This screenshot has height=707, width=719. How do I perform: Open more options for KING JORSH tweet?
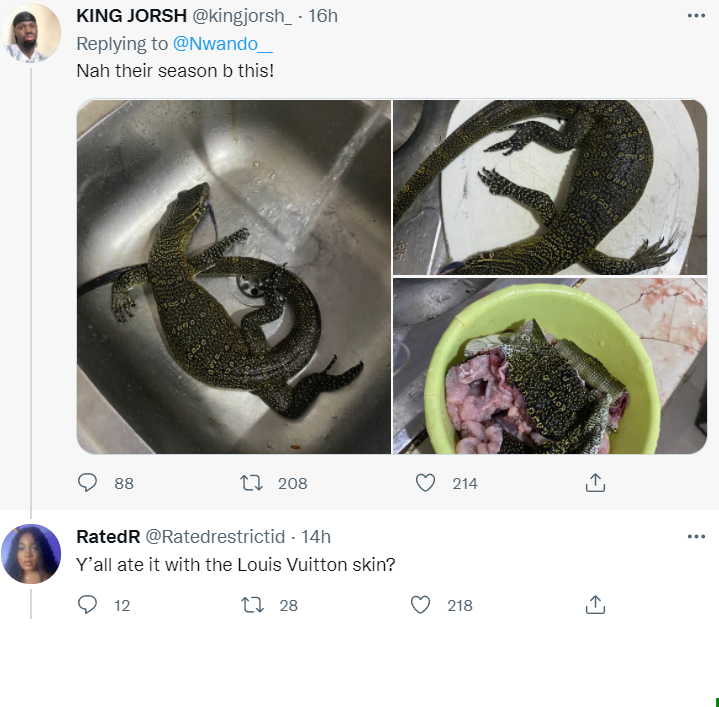click(x=696, y=16)
